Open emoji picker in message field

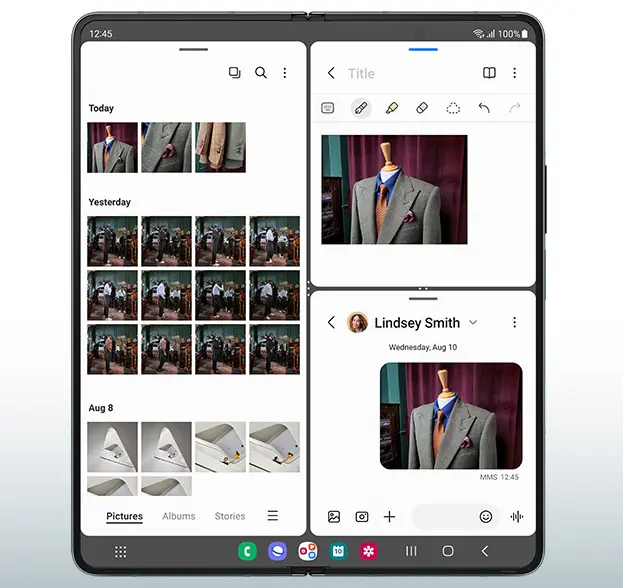[x=486, y=517]
